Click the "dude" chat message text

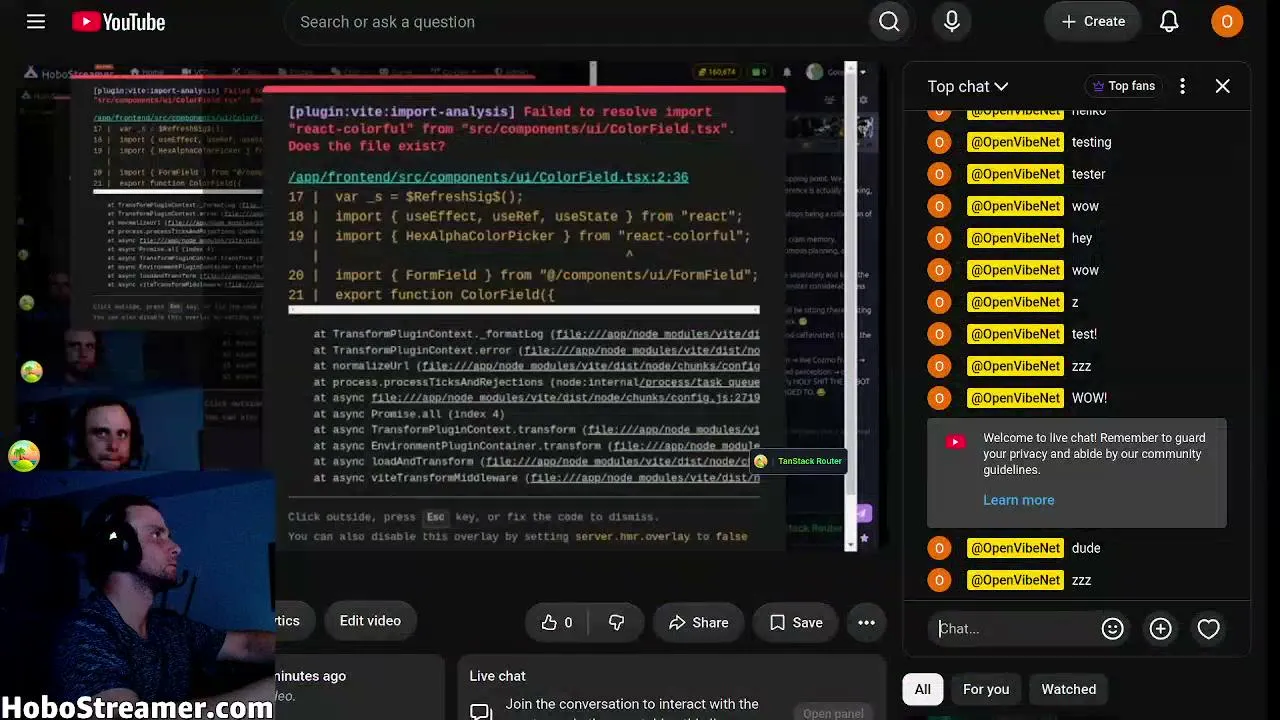pyautogui.click(x=1086, y=548)
